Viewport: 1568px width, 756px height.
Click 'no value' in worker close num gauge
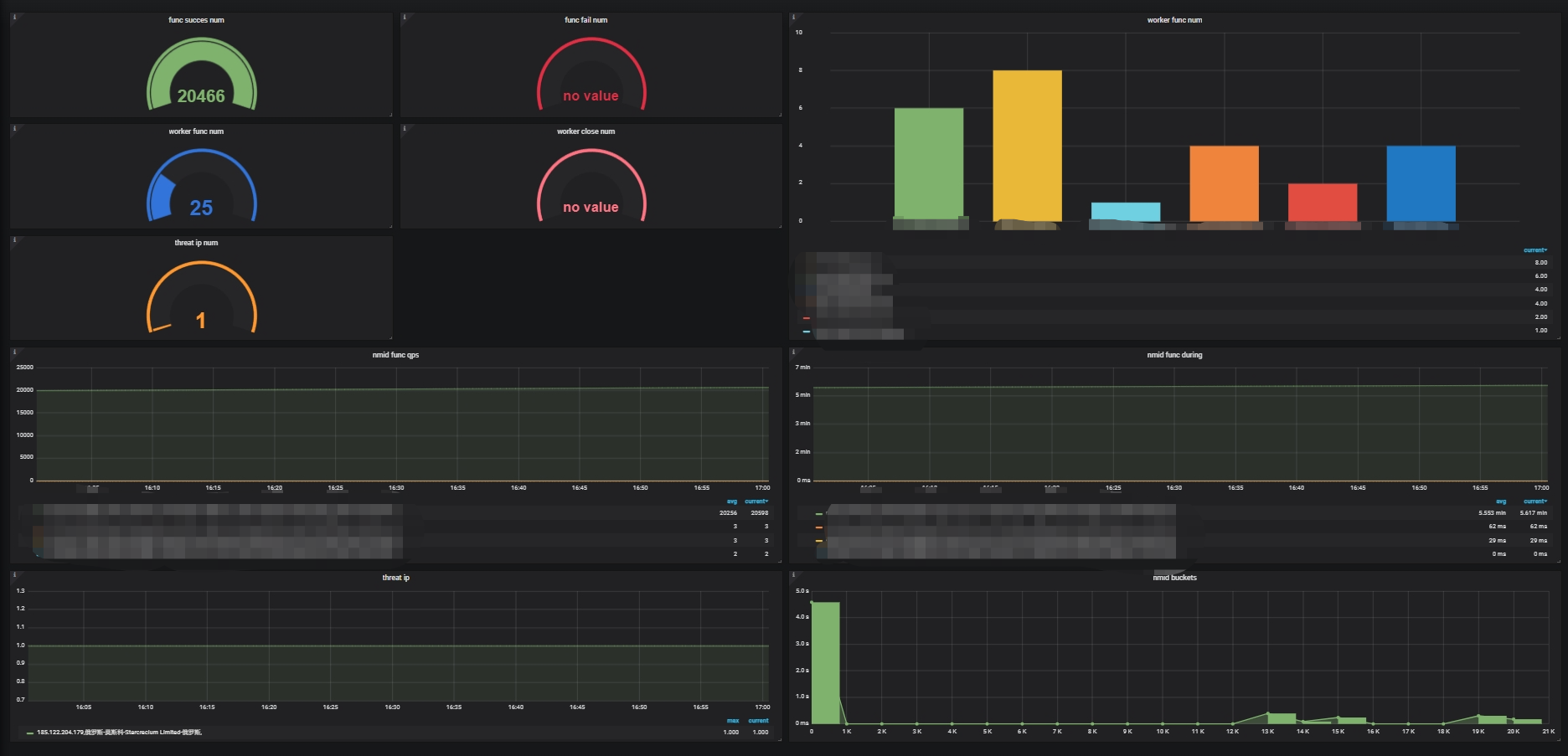coord(591,208)
